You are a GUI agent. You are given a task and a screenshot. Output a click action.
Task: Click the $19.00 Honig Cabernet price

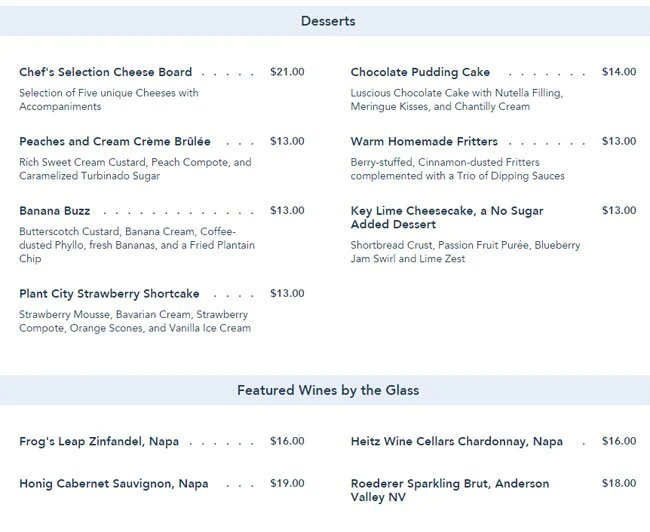click(x=287, y=483)
